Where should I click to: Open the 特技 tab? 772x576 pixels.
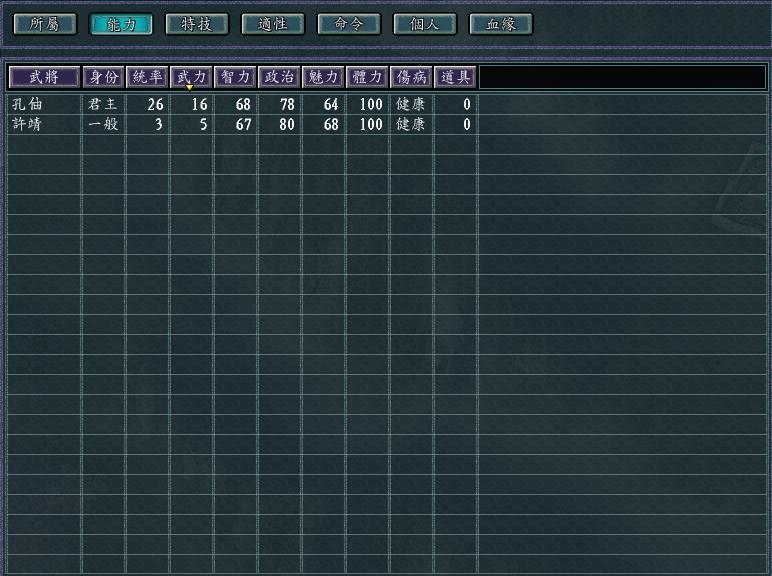click(x=197, y=24)
